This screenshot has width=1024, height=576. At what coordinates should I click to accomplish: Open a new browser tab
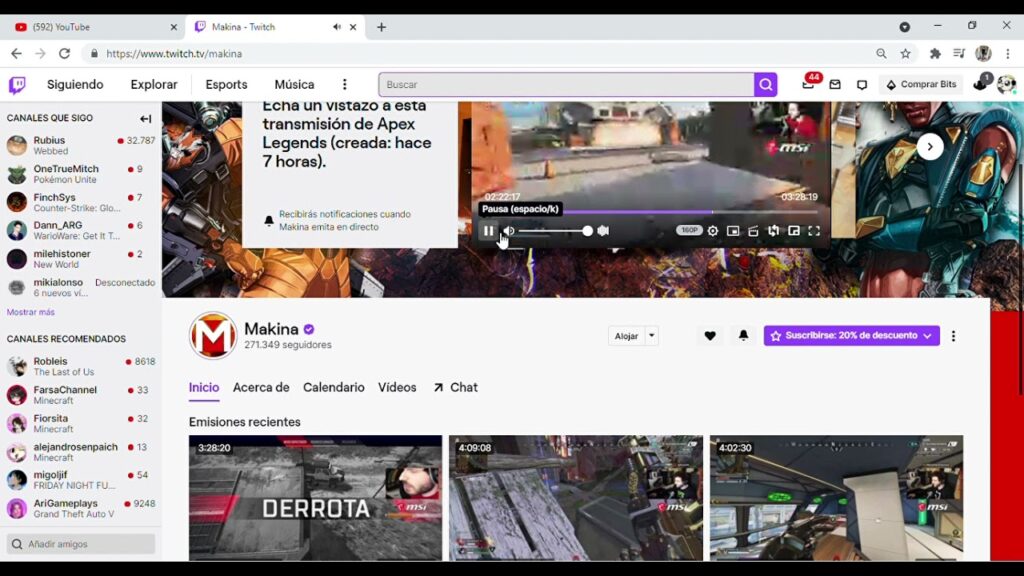coord(381,27)
